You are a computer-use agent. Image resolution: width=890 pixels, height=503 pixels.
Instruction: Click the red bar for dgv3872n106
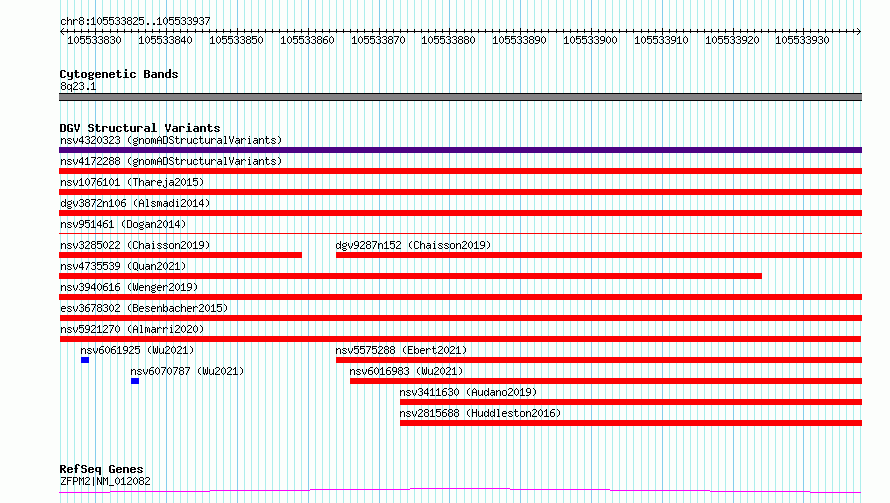tap(460, 213)
